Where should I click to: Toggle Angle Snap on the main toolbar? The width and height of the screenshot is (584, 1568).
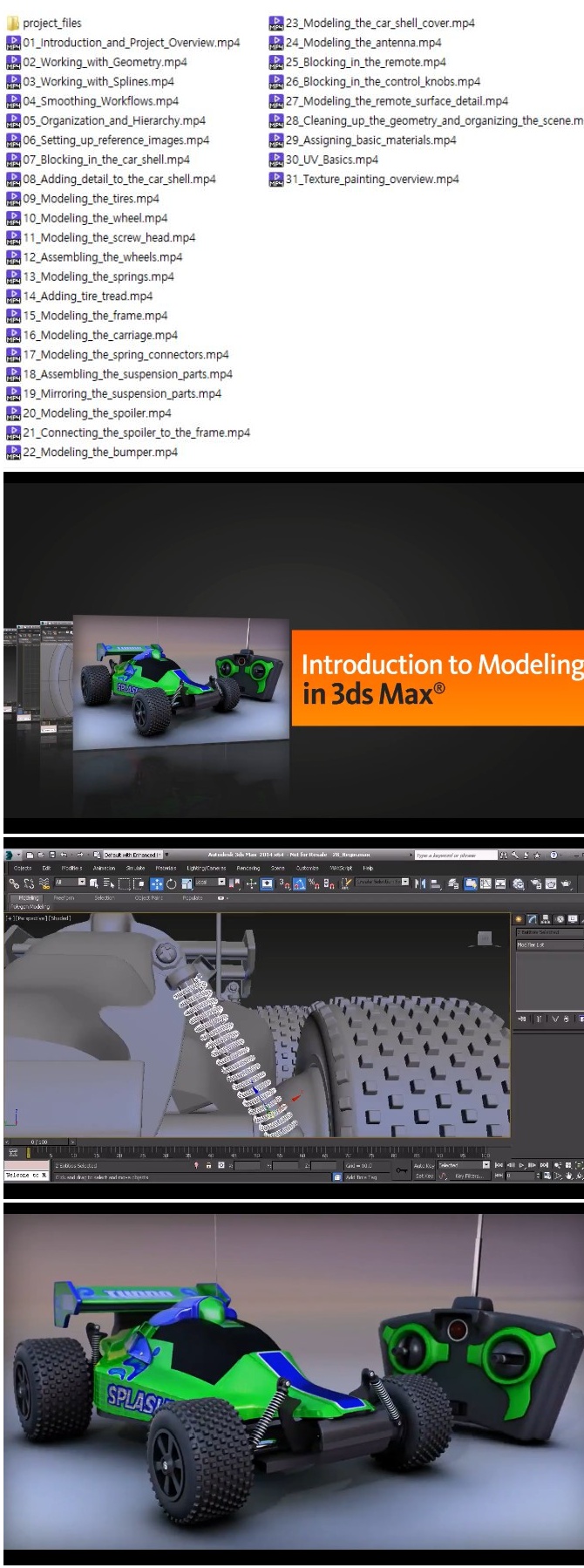pos(299,883)
